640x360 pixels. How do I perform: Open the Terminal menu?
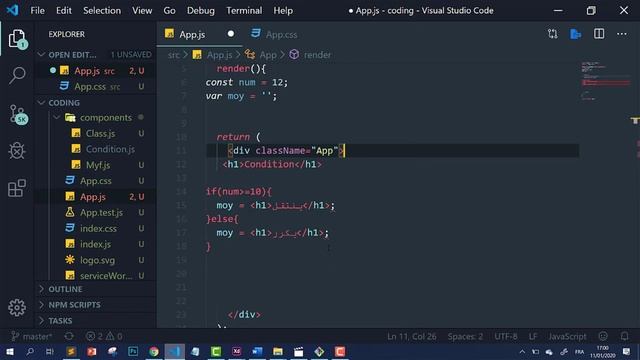244,11
